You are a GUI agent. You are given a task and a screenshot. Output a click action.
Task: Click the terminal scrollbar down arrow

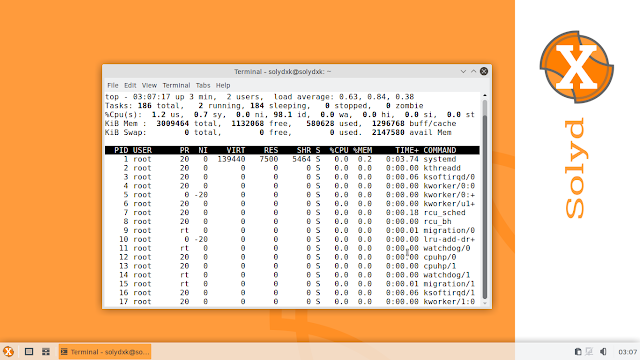pyautogui.click(x=485, y=303)
